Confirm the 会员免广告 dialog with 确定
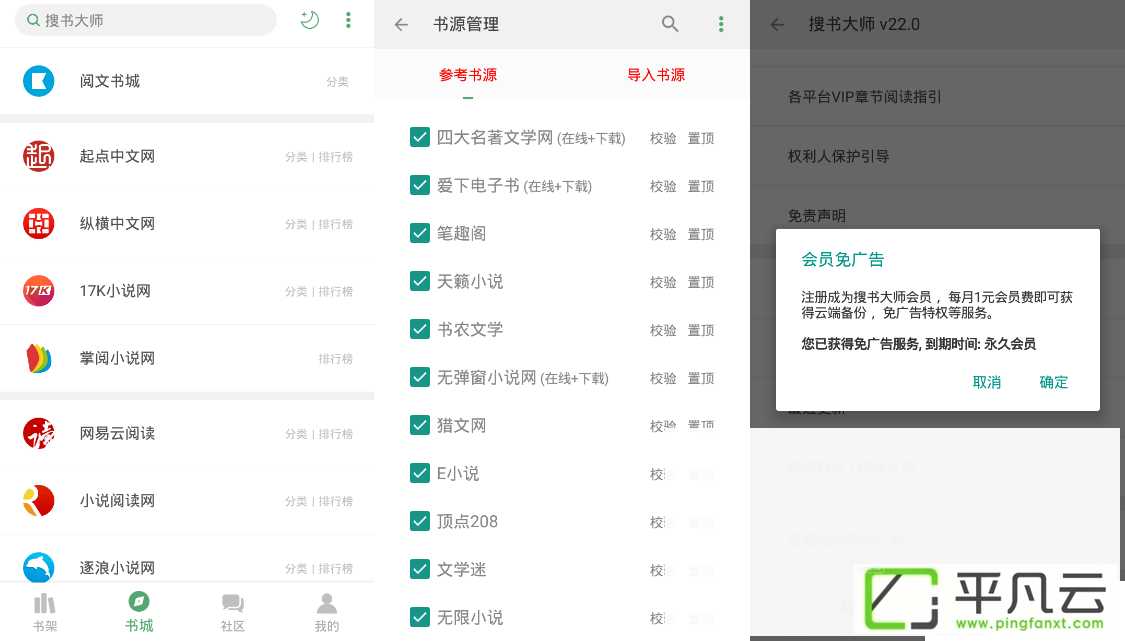 (x=1053, y=383)
